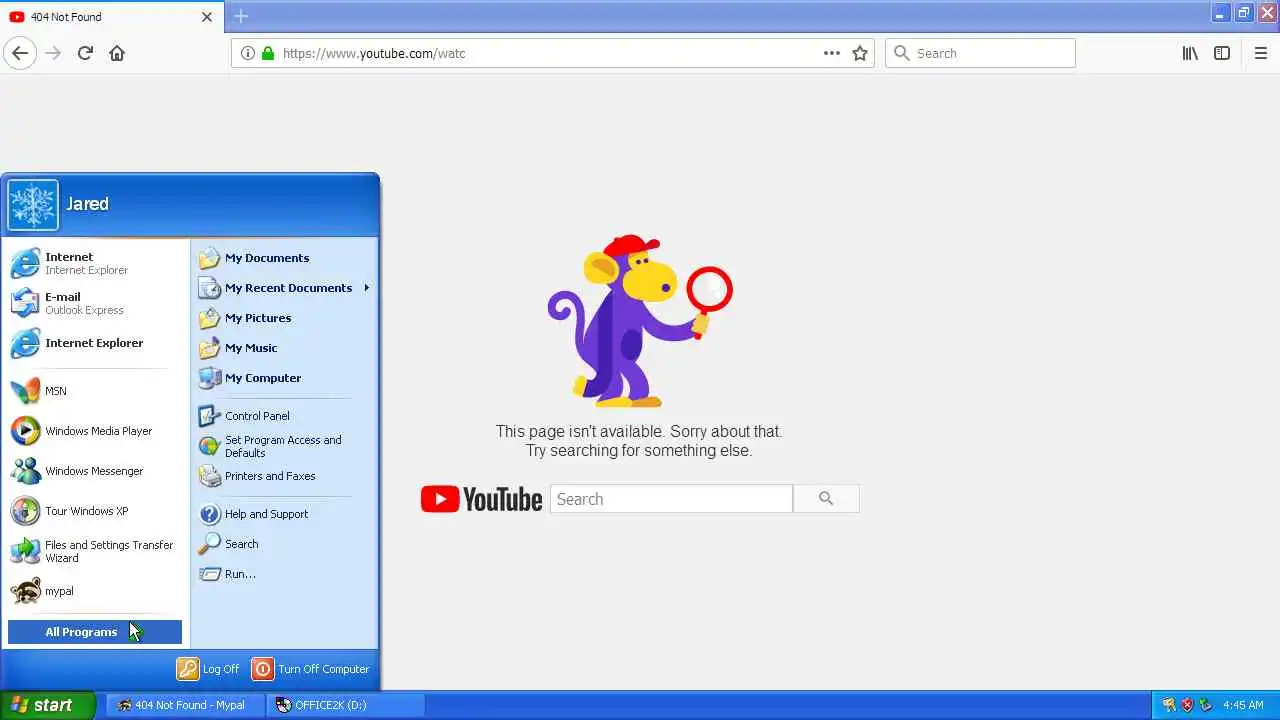1280x720 pixels.
Task: Open the browser hamburger menu
Action: click(x=1261, y=53)
